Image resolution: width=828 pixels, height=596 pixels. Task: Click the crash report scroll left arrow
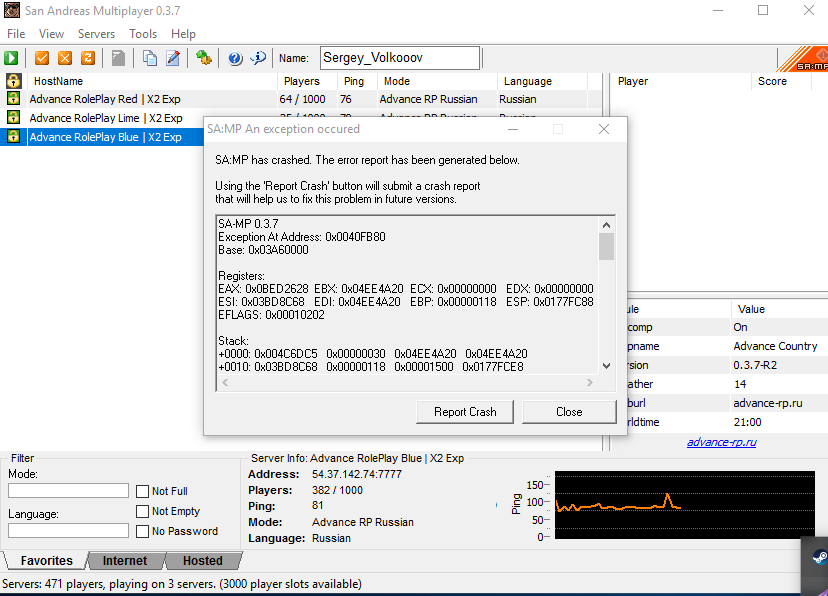225,383
